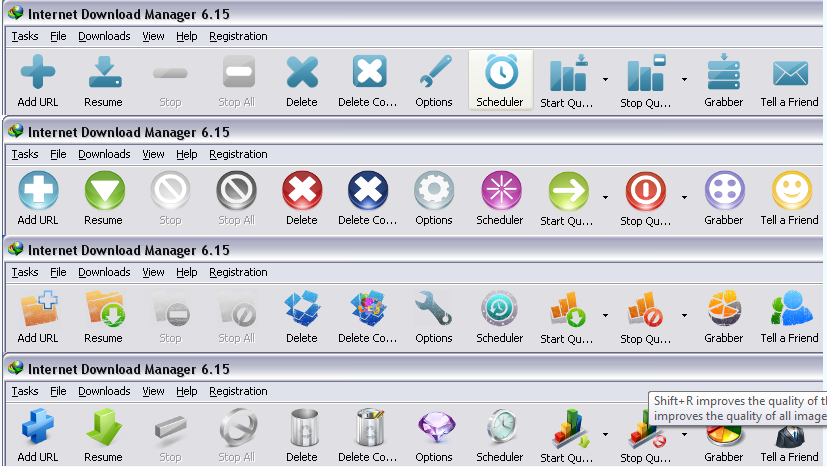Image resolution: width=827 pixels, height=467 pixels.
Task: Click blue-green people Tell a Friend icon
Action: coord(791,308)
